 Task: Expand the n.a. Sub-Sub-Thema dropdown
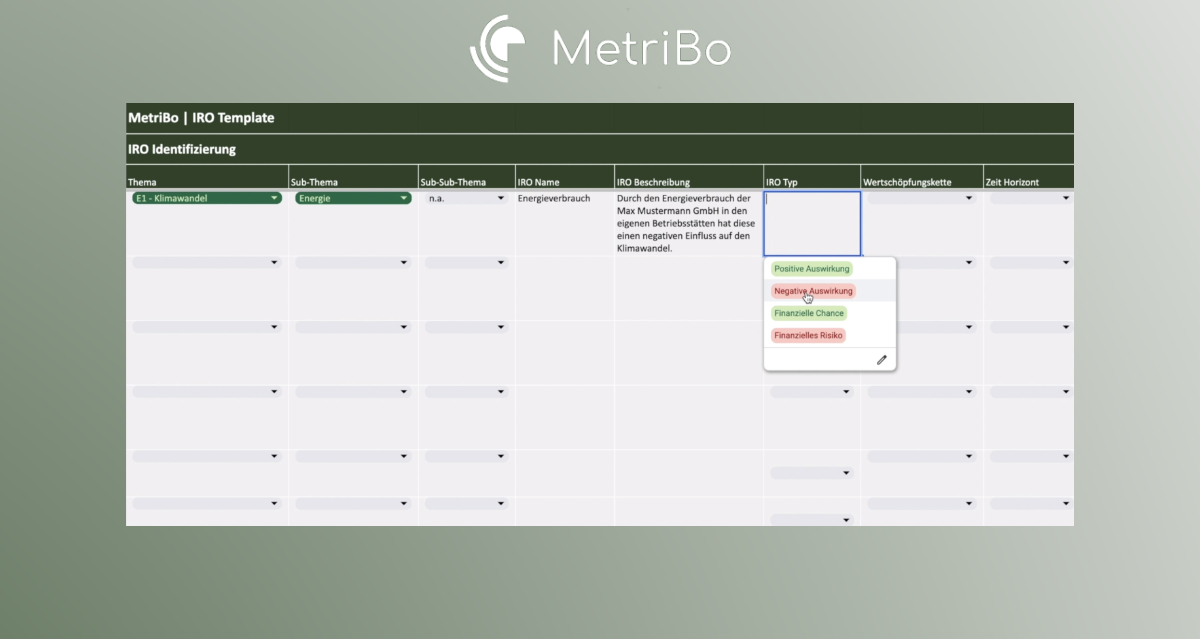(x=466, y=198)
